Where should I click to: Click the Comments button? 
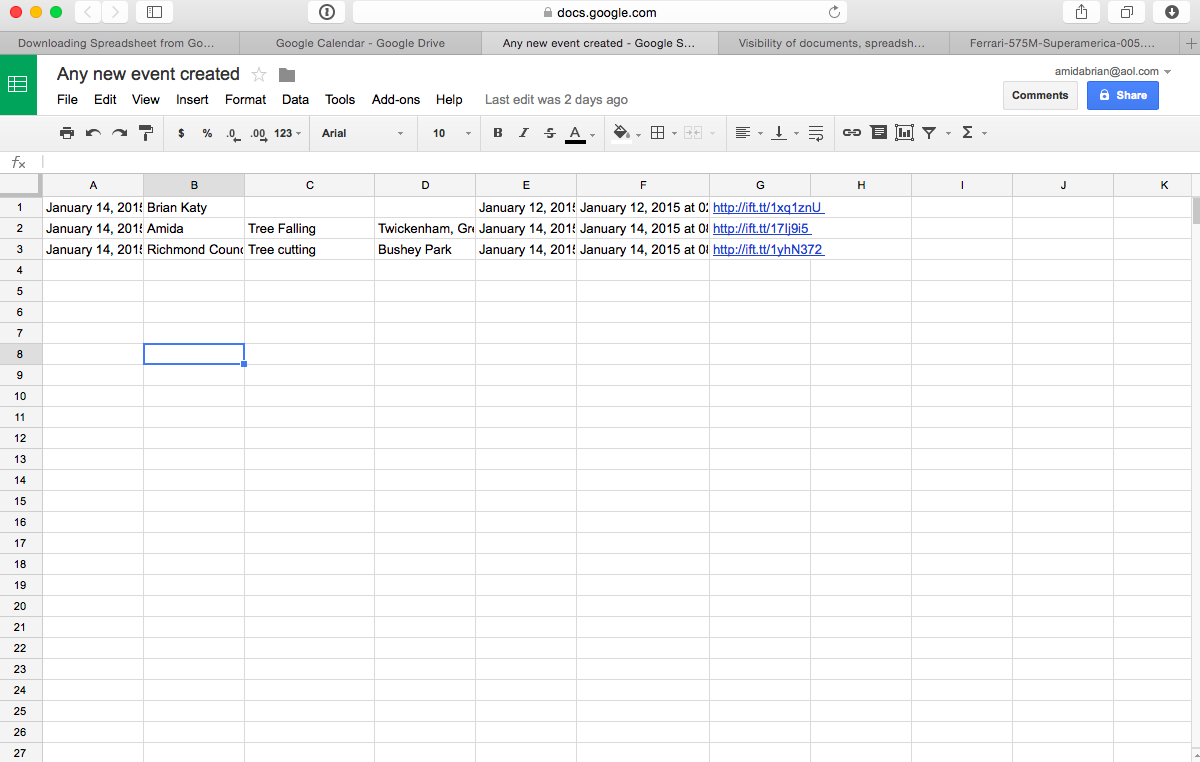(x=1040, y=95)
